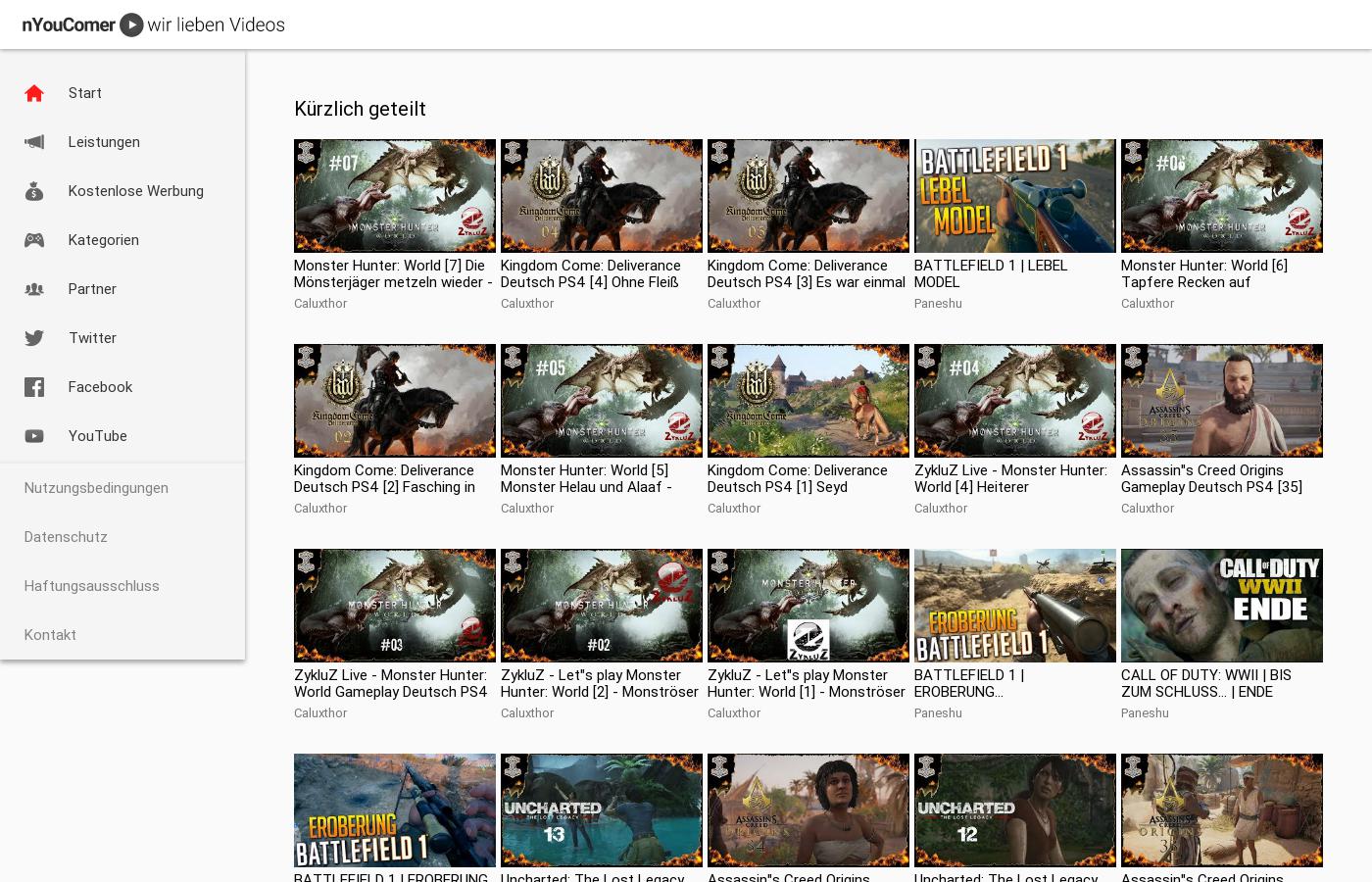Click title 'ZykluZ - Let"s play Monster Hunter: World [1]'
The height and width of the screenshot is (882, 1372).
pos(807,683)
